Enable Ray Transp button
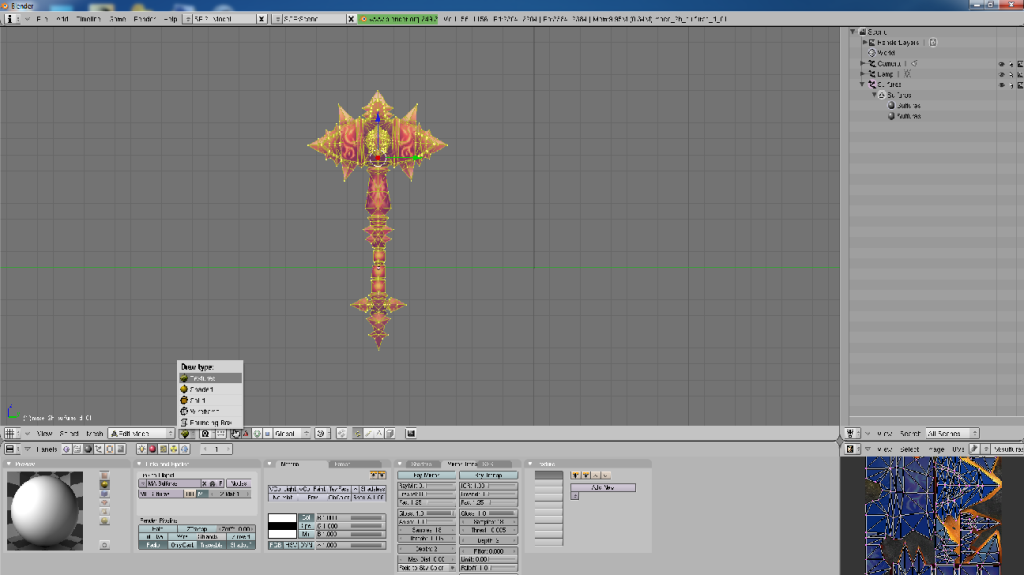 click(488, 475)
